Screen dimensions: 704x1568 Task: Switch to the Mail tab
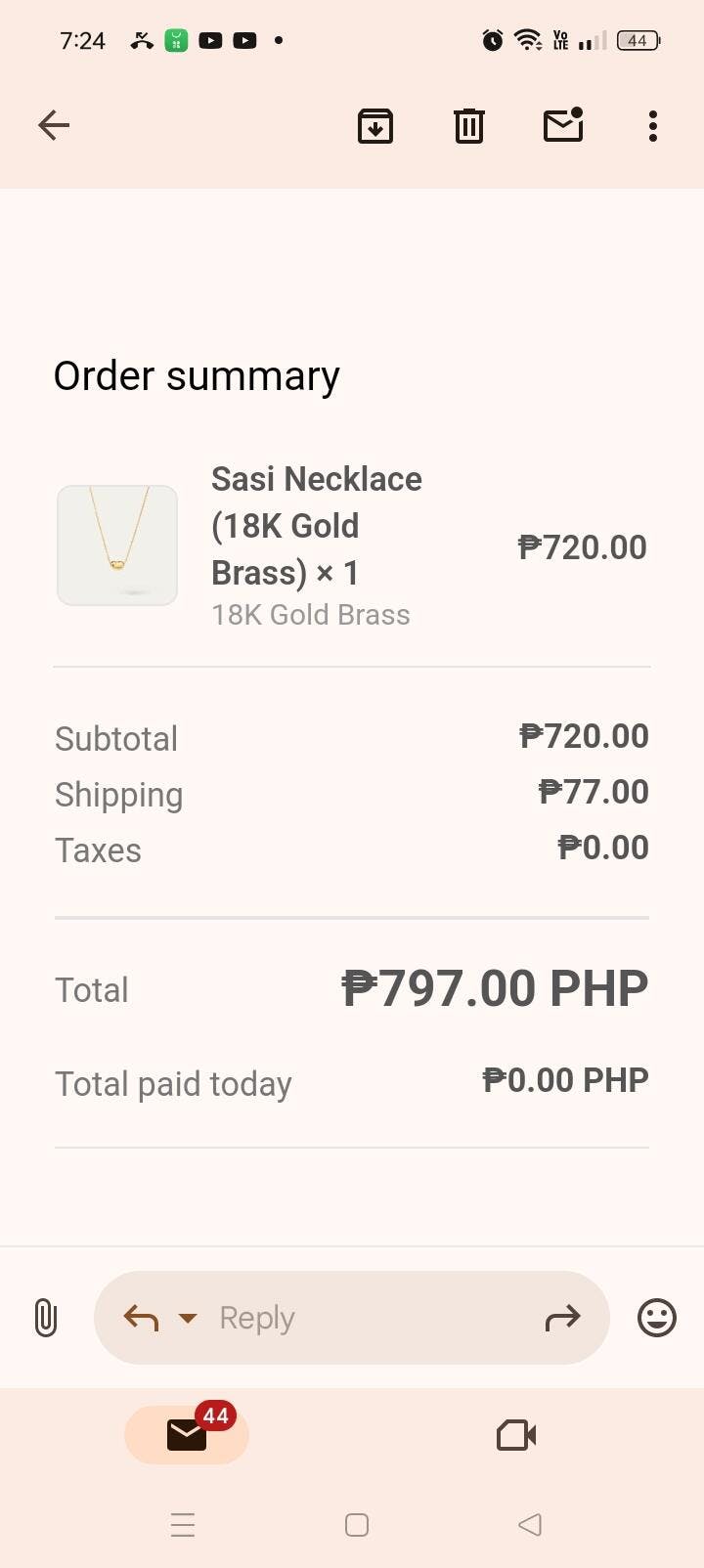coord(187,1434)
